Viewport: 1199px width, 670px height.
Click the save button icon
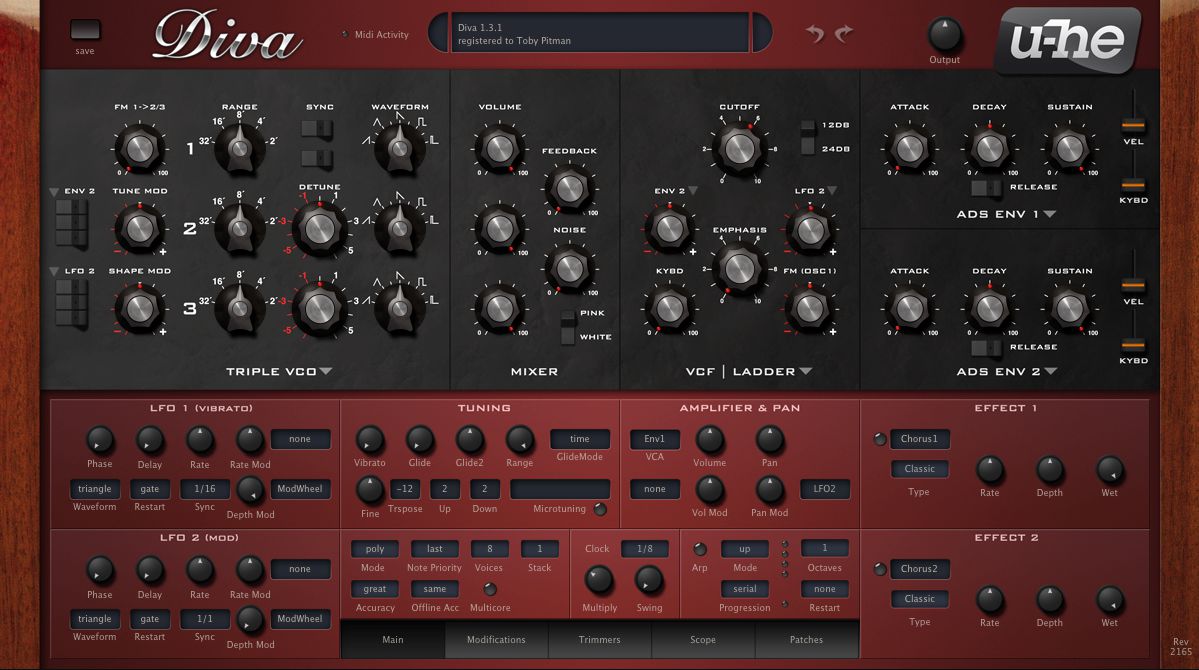(85, 29)
